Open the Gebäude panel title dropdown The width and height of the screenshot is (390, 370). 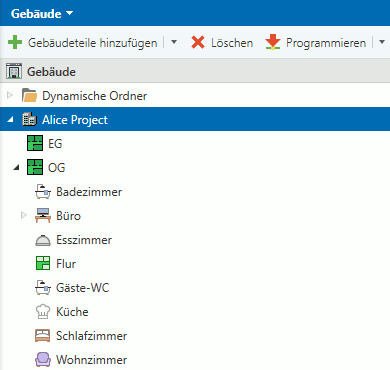[42, 14]
